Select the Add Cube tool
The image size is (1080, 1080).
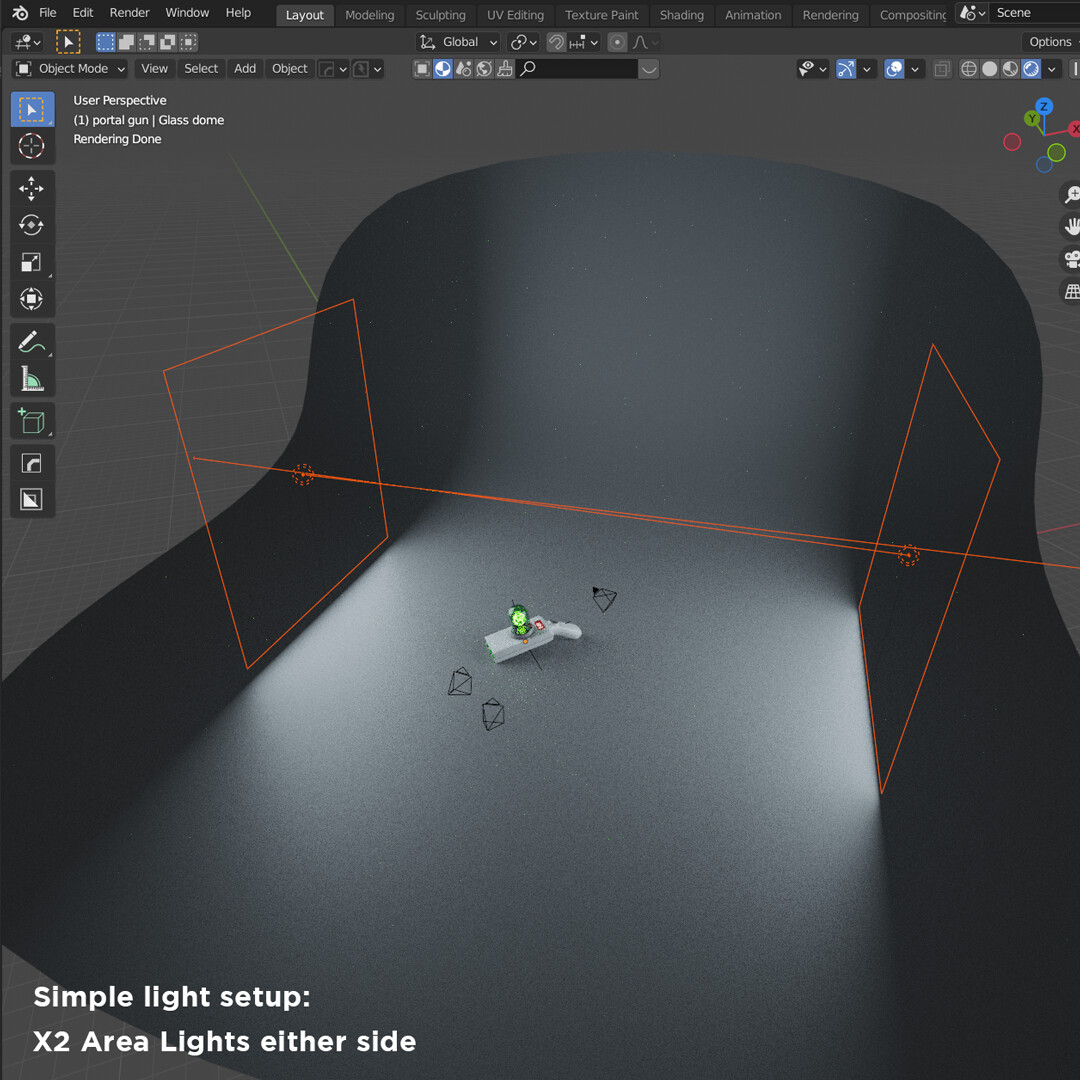click(32, 421)
